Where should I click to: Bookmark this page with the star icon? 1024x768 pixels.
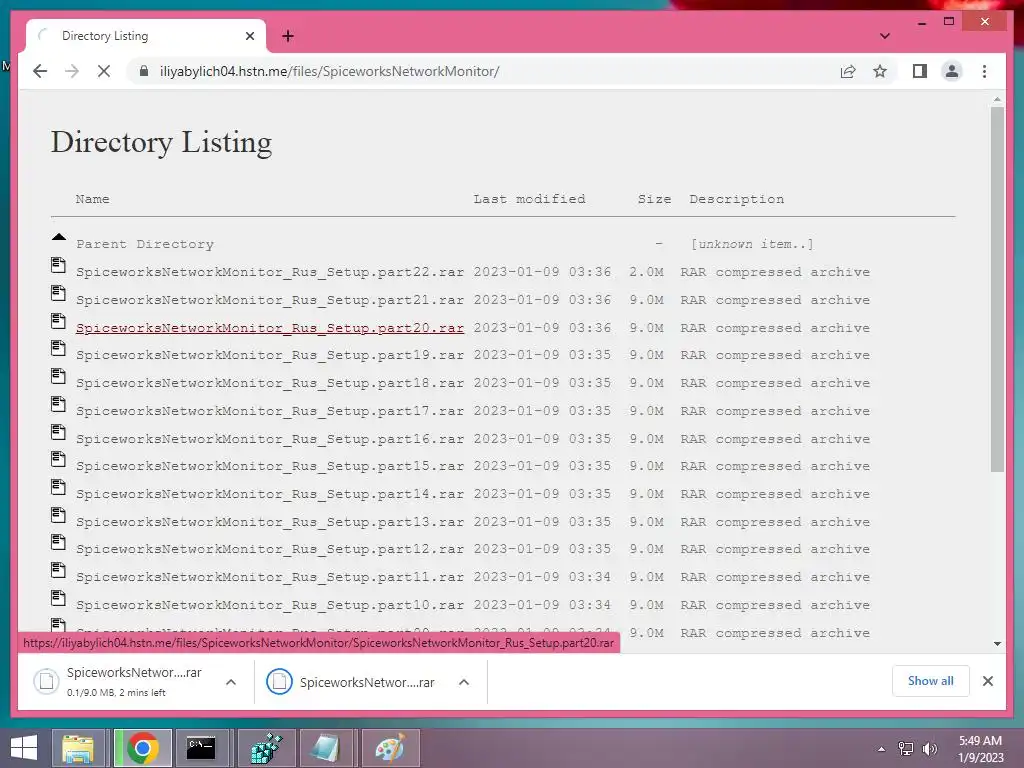point(880,71)
